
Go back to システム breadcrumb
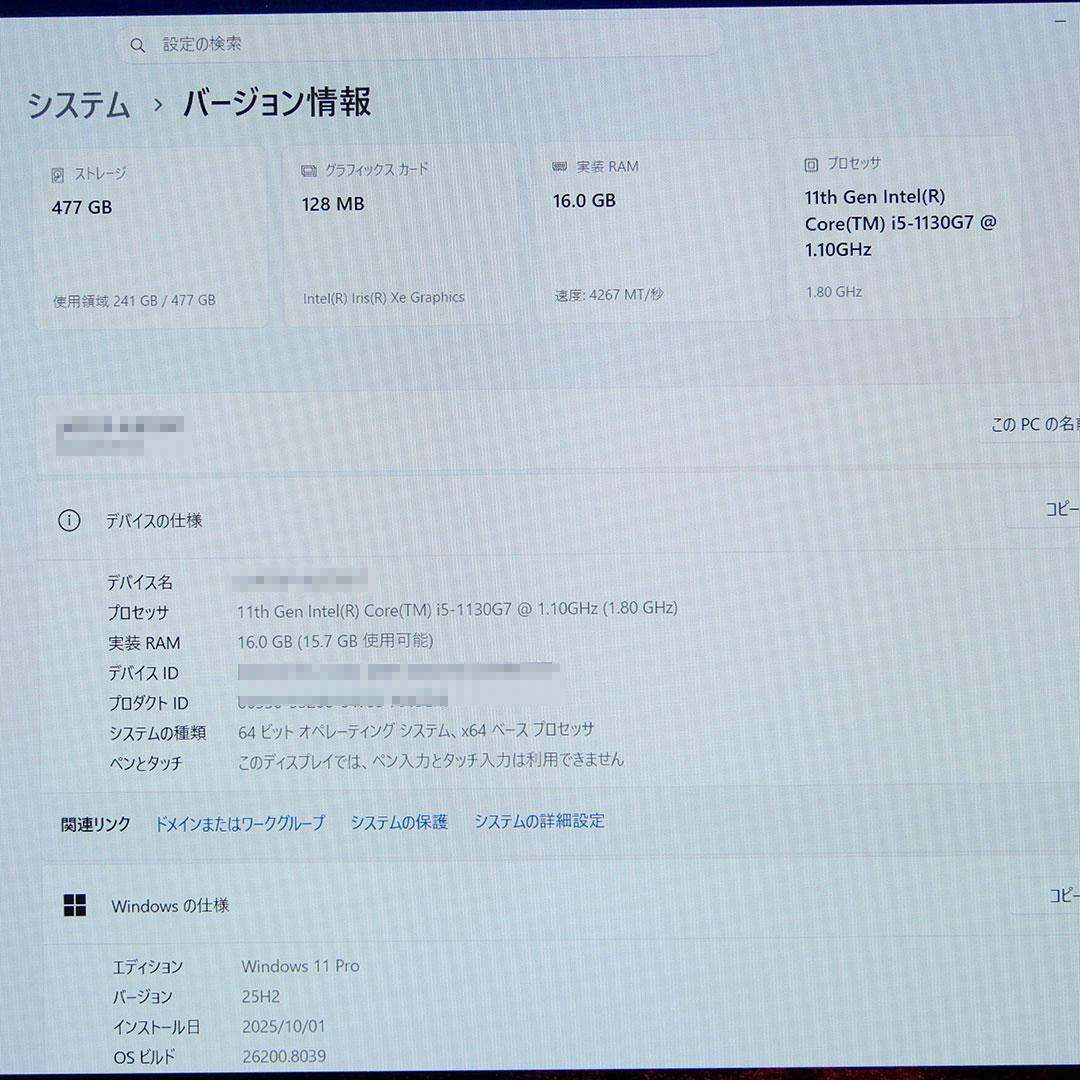79,105
